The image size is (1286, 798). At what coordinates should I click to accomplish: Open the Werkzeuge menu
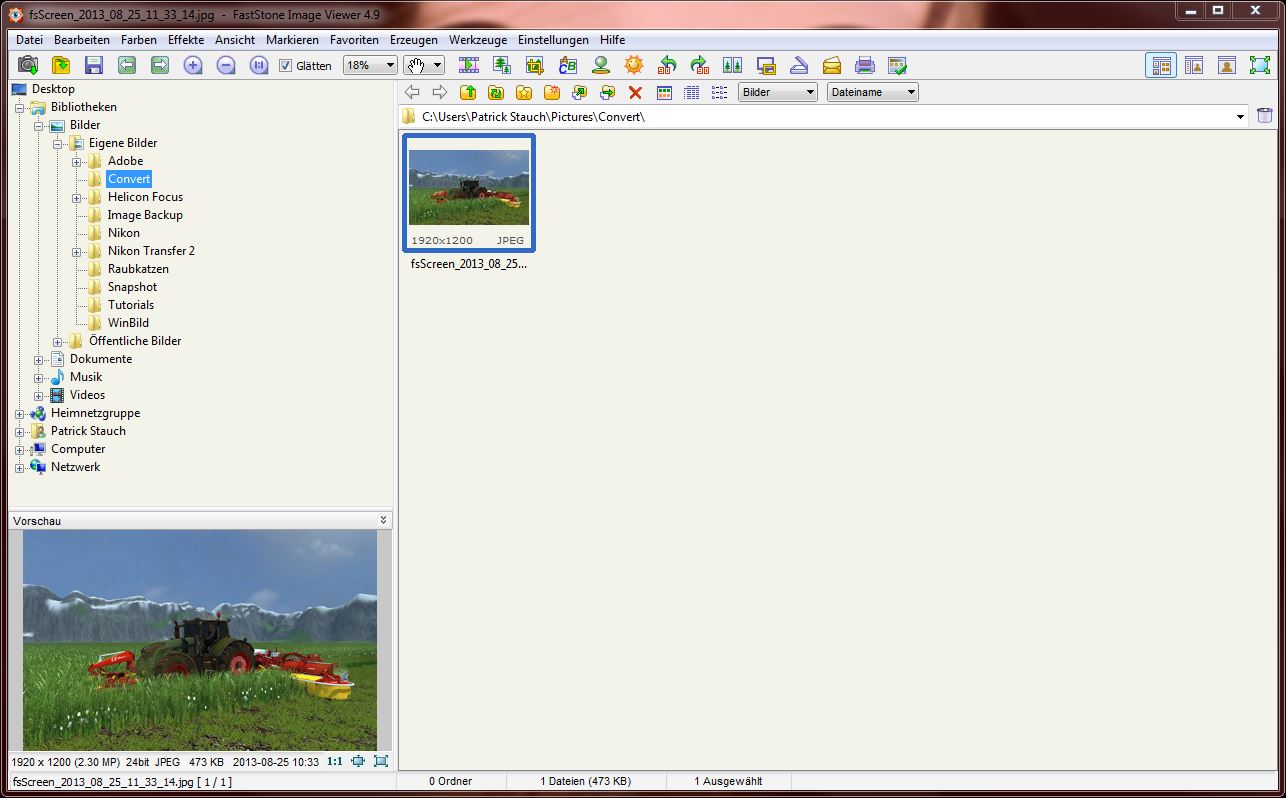point(478,40)
